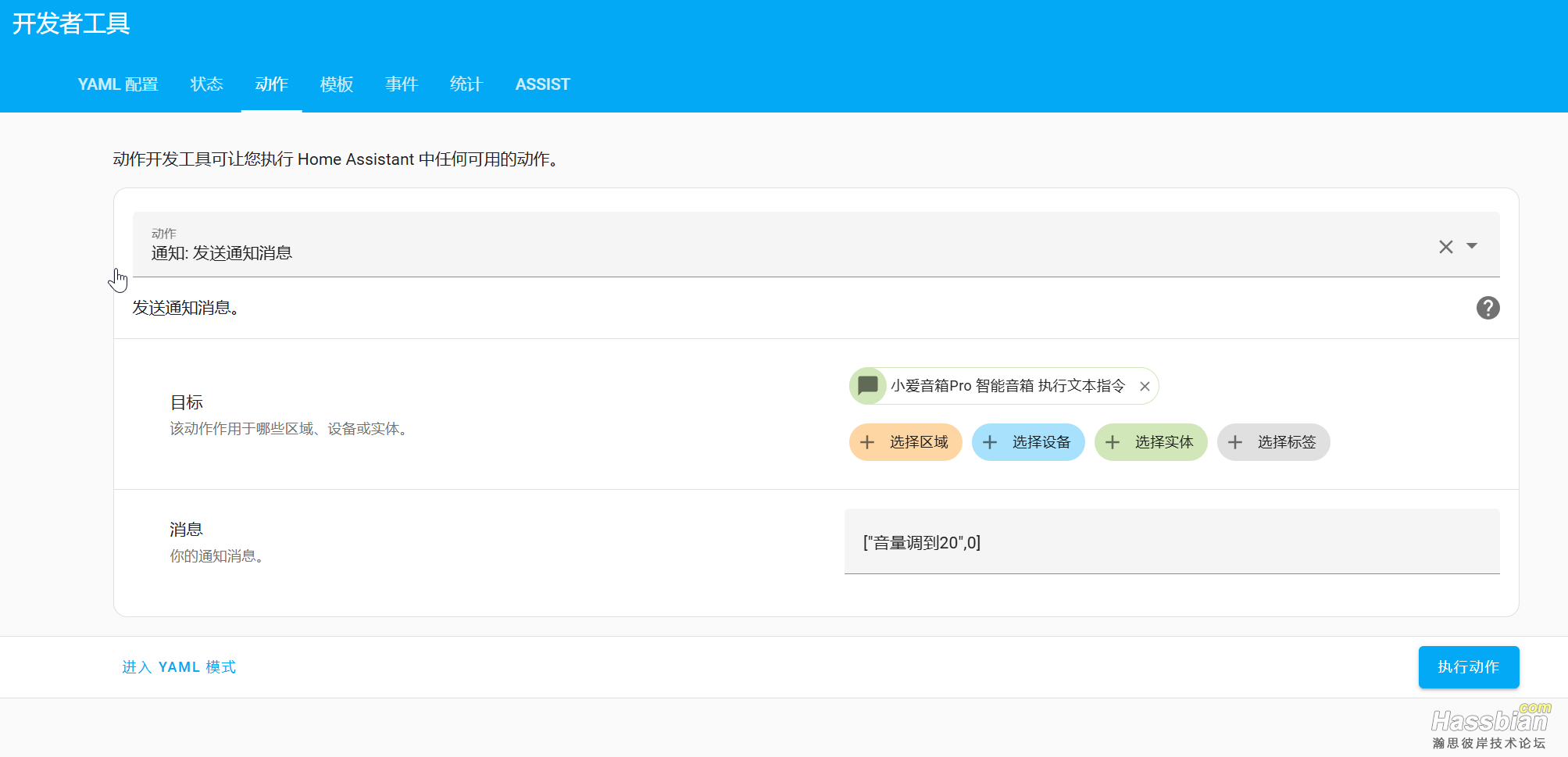Open the ASSIST tab
Image resolution: width=1568 pixels, height=757 pixels.
(543, 84)
